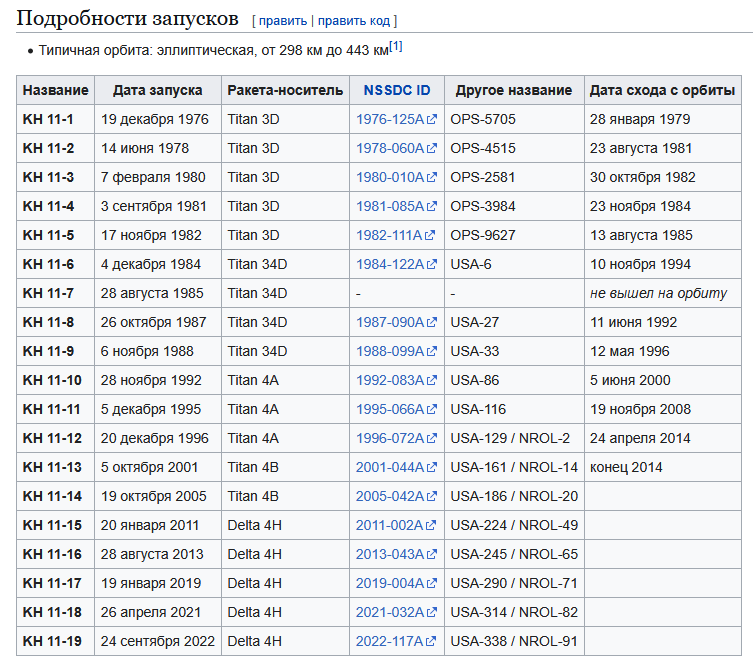Open NSSDC link 2005-042A
Image resolution: width=753 pixels, height=667 pixels.
point(396,496)
